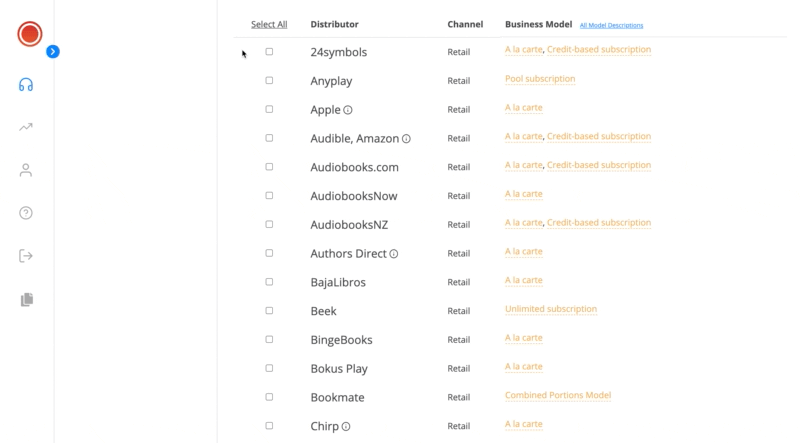
Task: Open the help question mark icon
Action: 26,213
